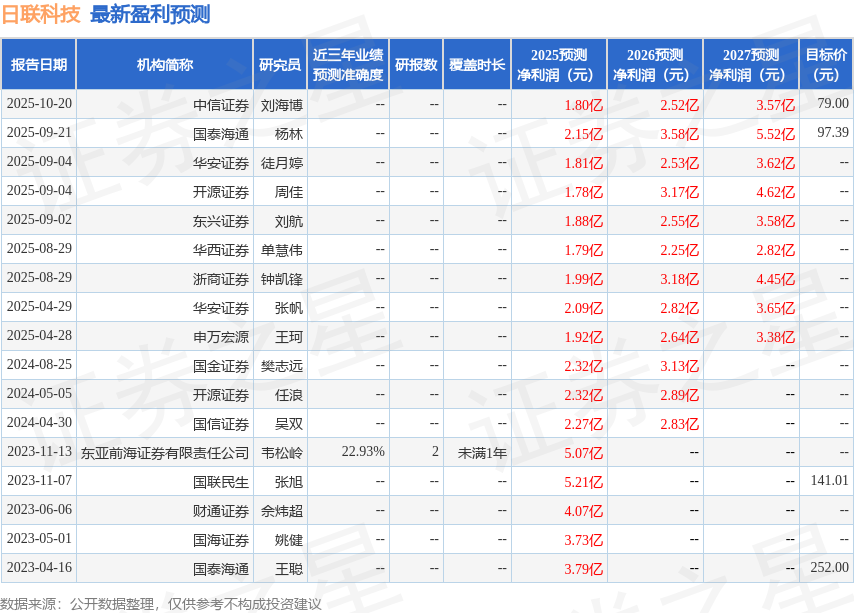Select the 近三年业绩预测准确度 column header
Screen dimensions: 854x613
348,64
